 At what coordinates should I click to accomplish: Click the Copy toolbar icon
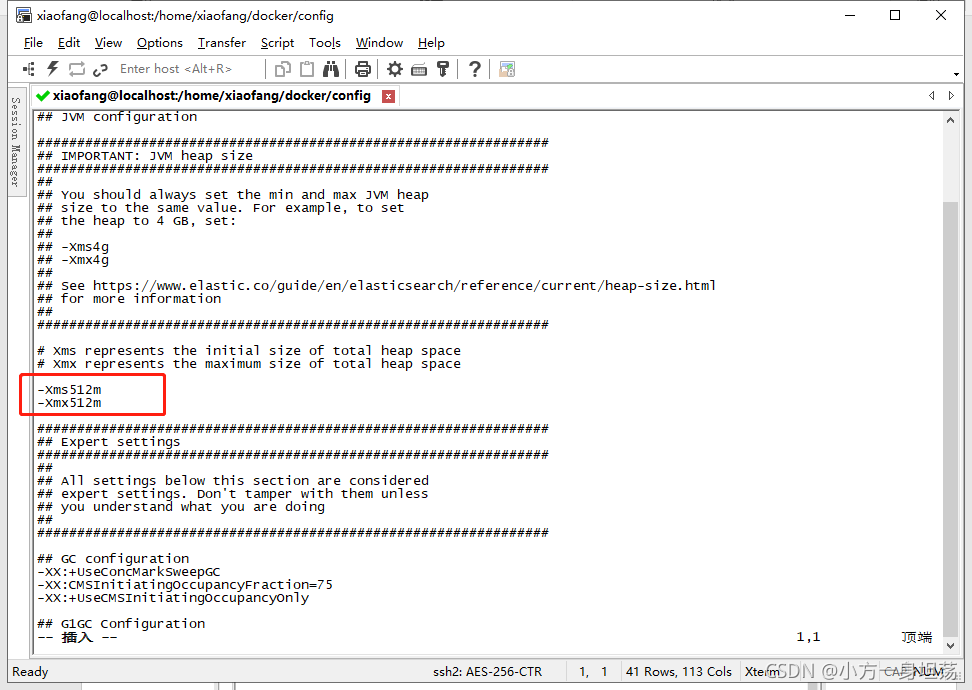pyautogui.click(x=283, y=69)
